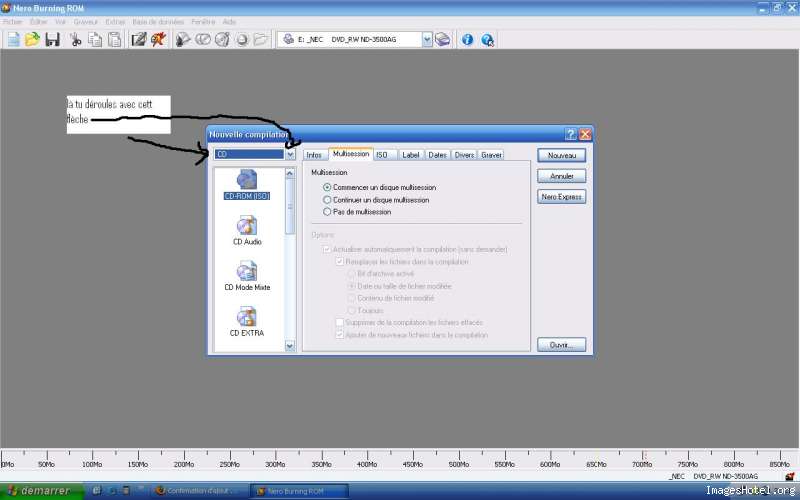
Task: Click the CD disc type combo field
Action: pyautogui.click(x=249, y=154)
